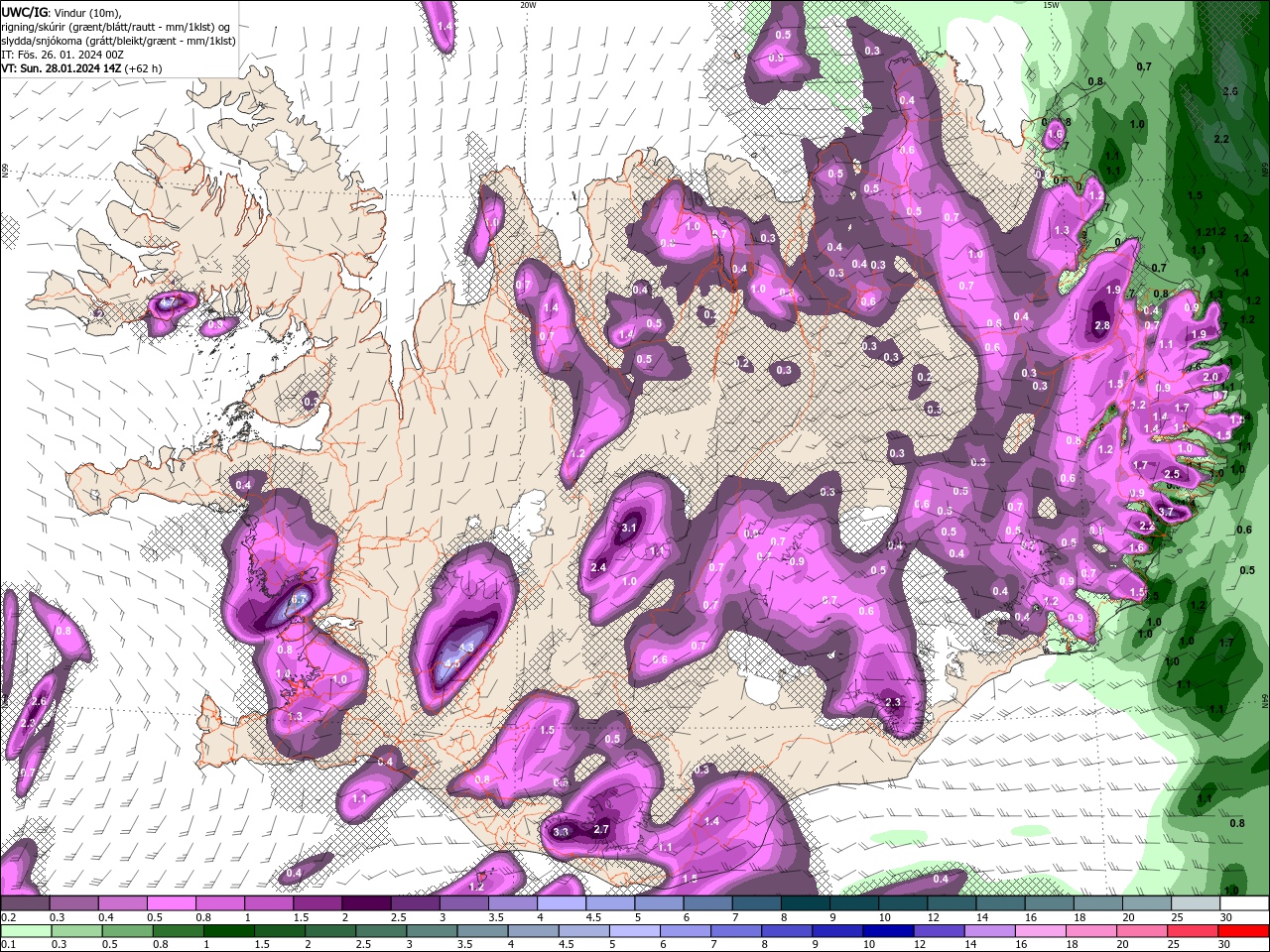Screen dimensions: 1270x952
Task: Click the '15W' longitude label at top
Action: click(x=1051, y=5)
